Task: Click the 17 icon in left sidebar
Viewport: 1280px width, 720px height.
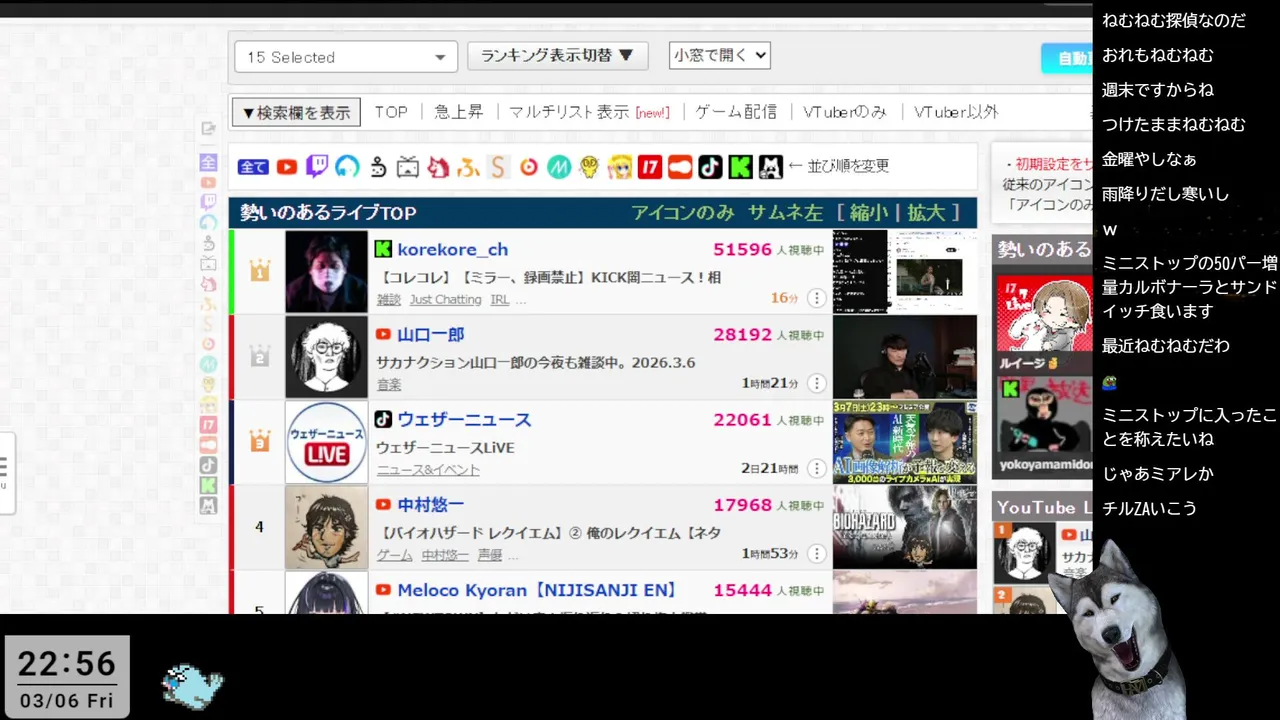Action: point(208,425)
